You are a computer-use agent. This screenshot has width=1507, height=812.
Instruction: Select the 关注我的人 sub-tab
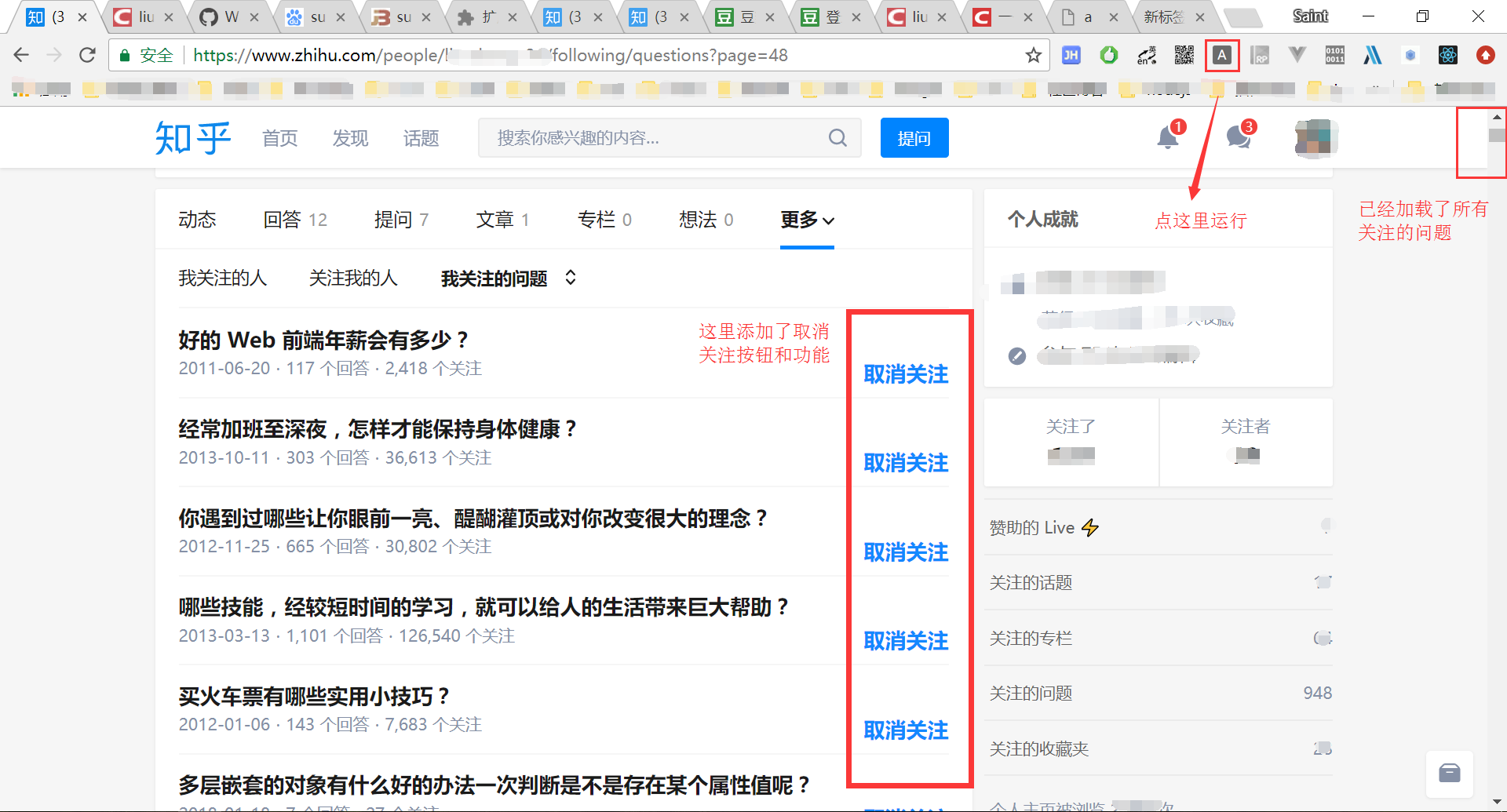point(353,278)
